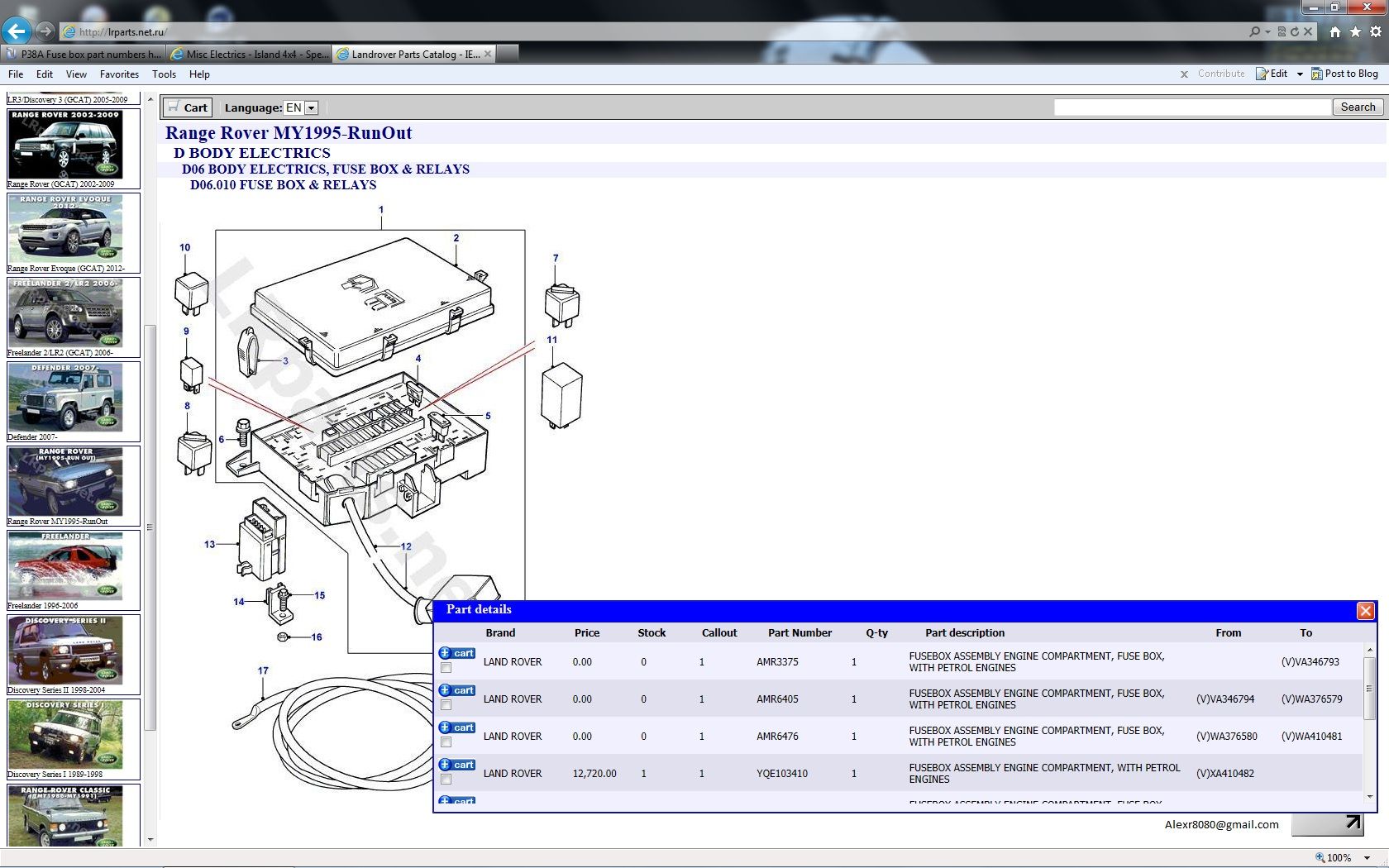The image size is (1389, 868).
Task: Go back with the browser Back arrow
Action: point(16,31)
